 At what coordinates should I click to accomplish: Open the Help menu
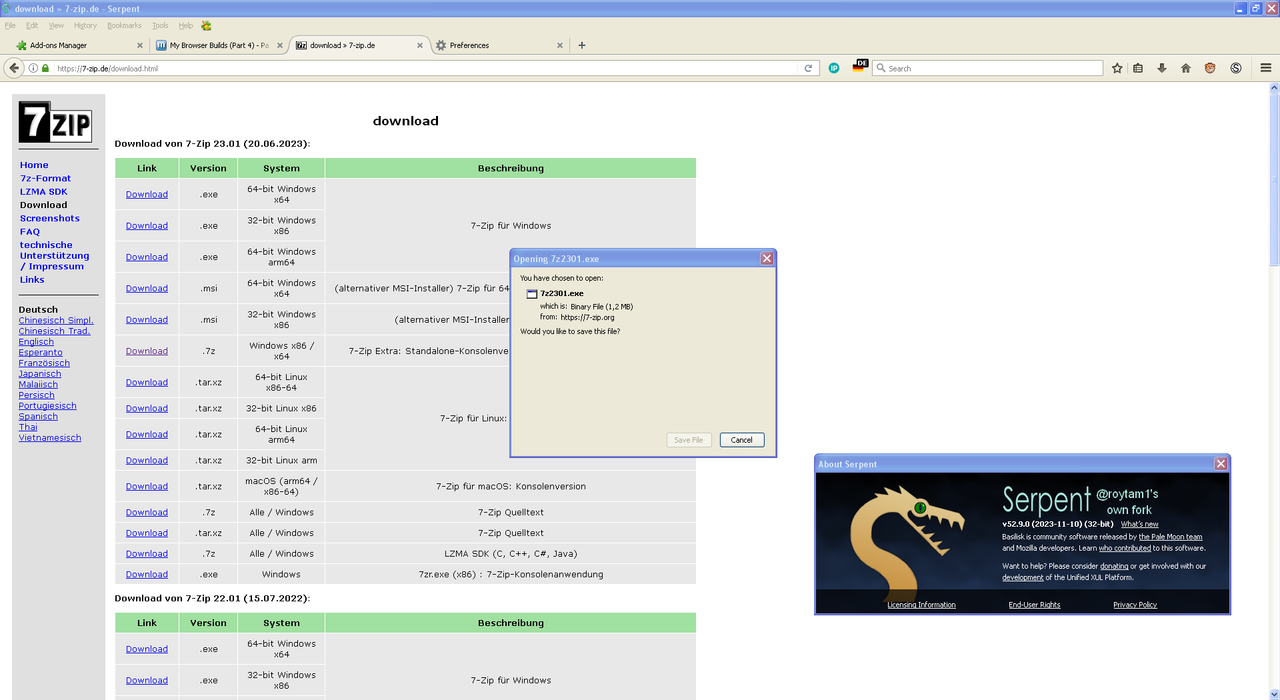pos(186,25)
